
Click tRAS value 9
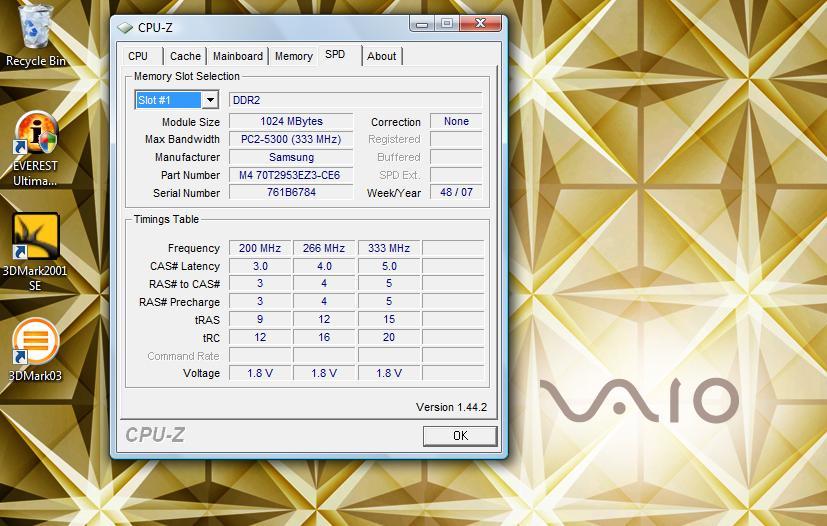[x=260, y=319]
